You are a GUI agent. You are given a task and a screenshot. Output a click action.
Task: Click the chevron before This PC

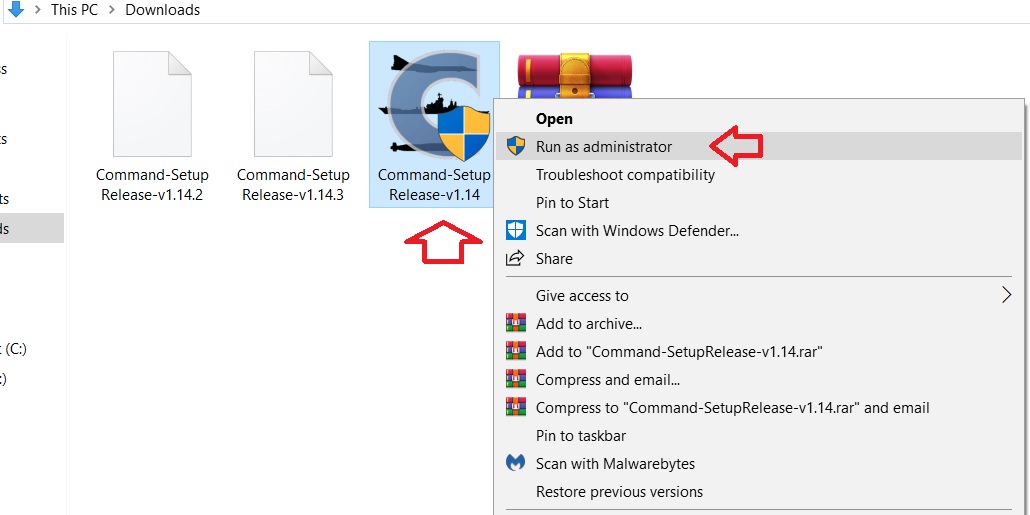37,10
